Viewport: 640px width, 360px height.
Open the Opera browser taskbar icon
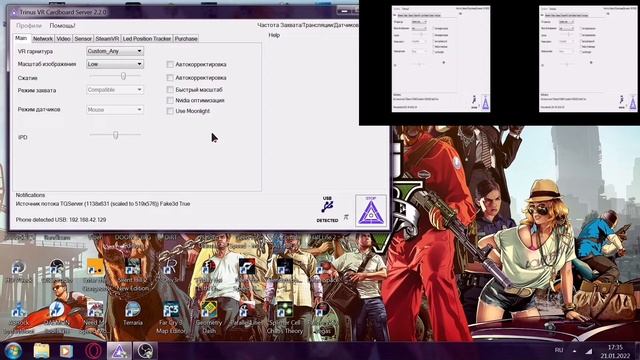click(x=93, y=351)
